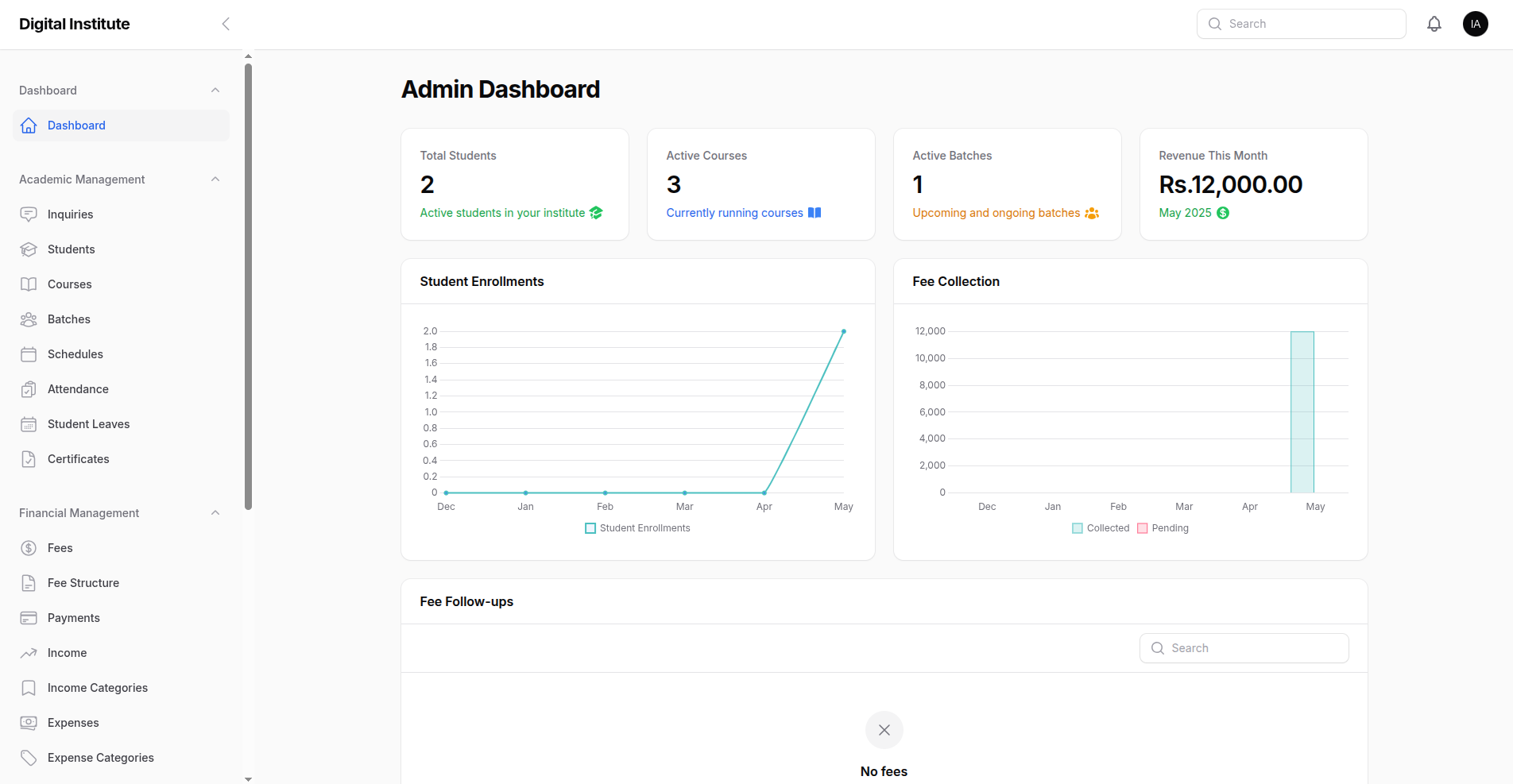Image resolution: width=1513 pixels, height=784 pixels.
Task: Toggle the Student Enrollments legend checkbox
Action: 590,527
